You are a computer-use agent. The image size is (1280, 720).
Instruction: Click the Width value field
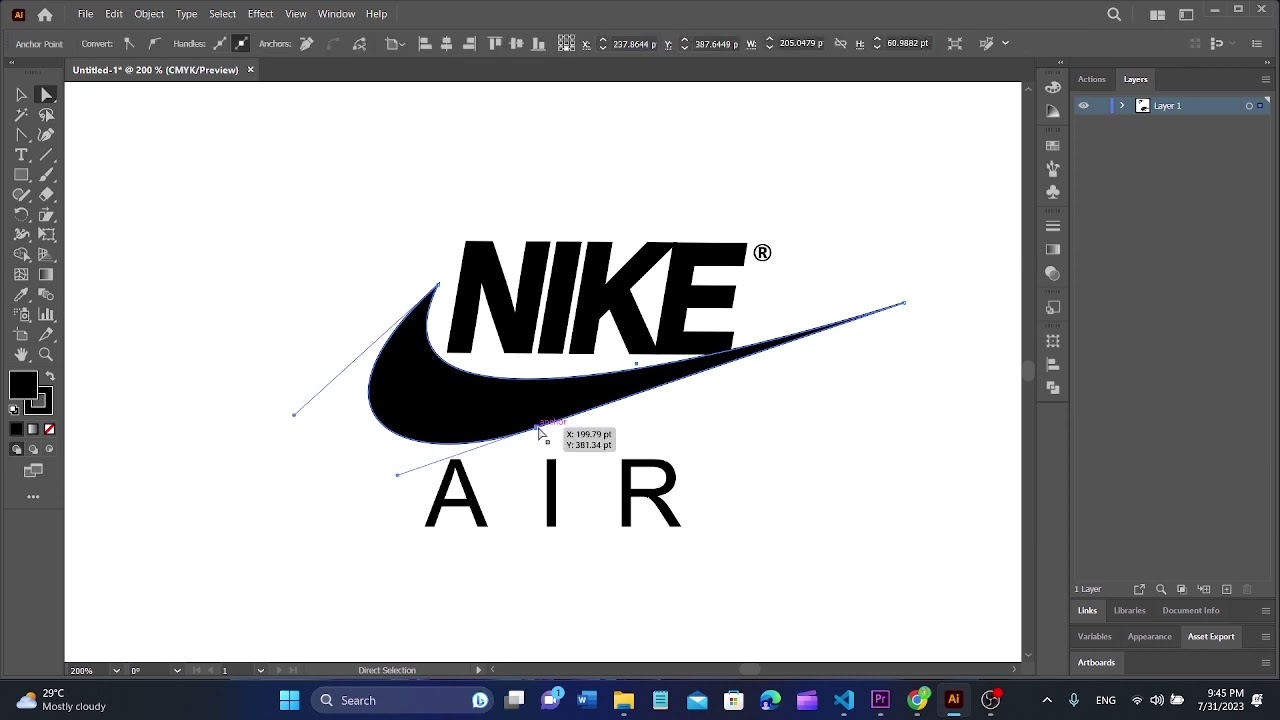pos(800,43)
